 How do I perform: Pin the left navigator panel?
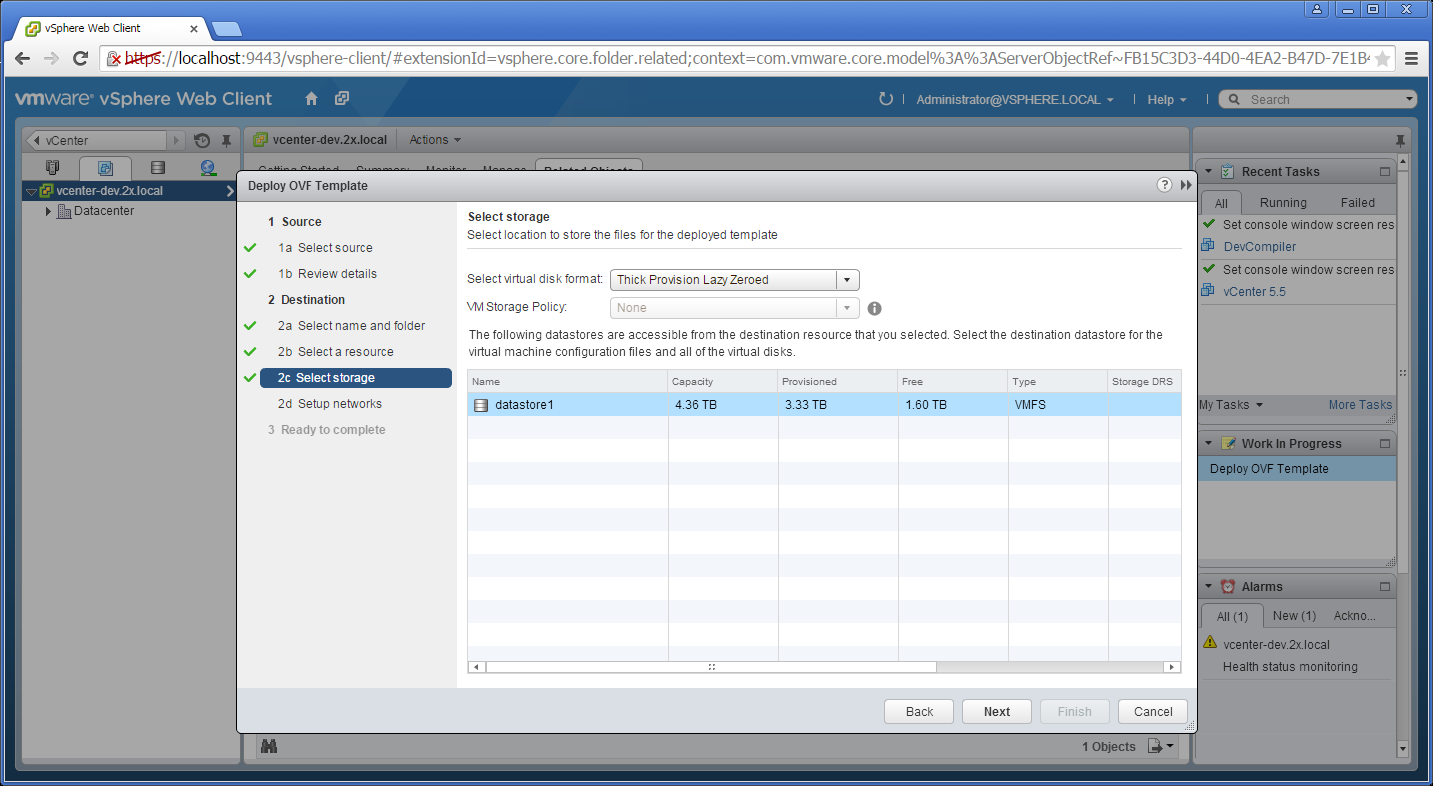pyautogui.click(x=227, y=141)
